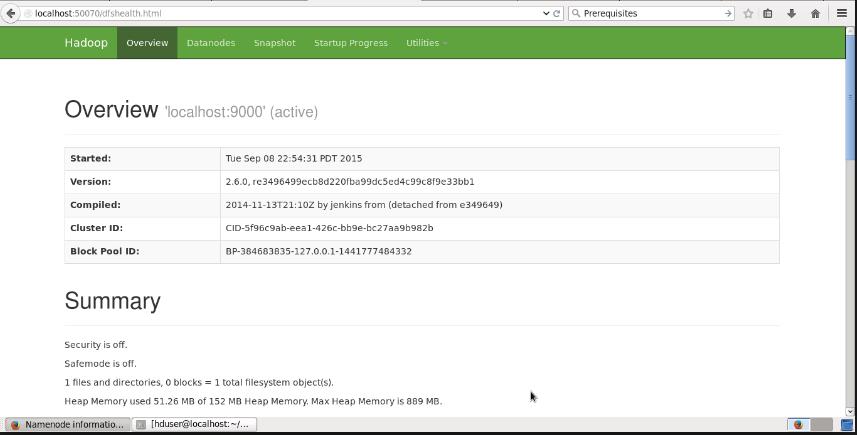Switch to hduser@localhost terminal taskbar window
This screenshot has height=435, width=857.
coord(194,424)
